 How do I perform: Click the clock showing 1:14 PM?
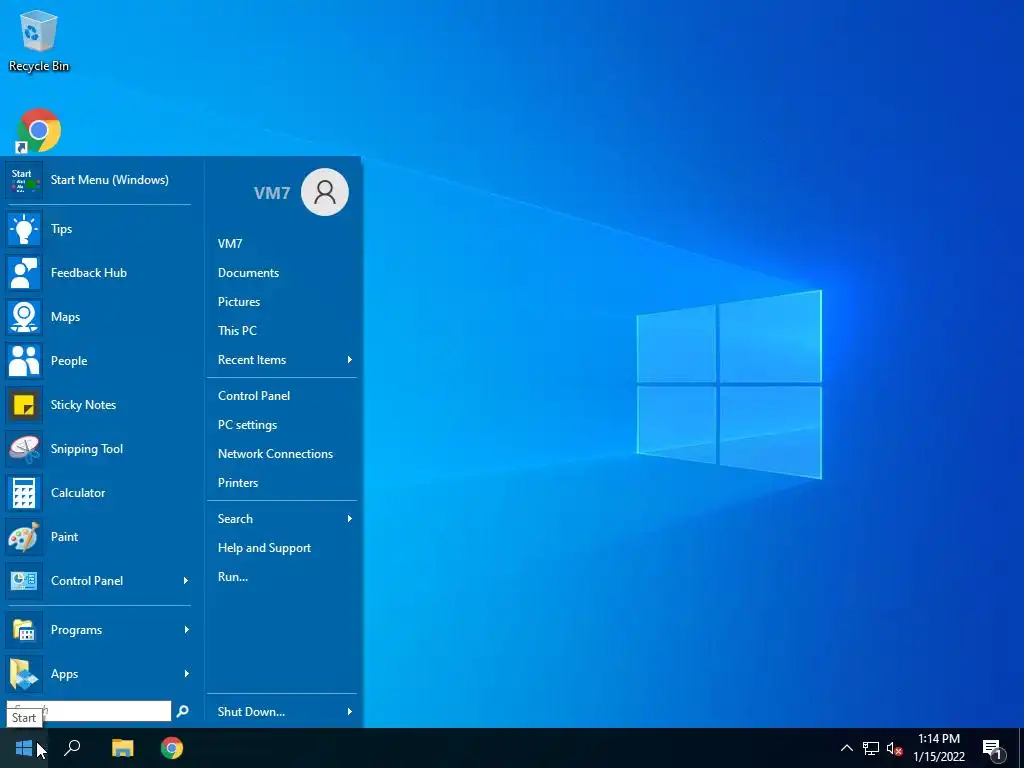pos(939,739)
